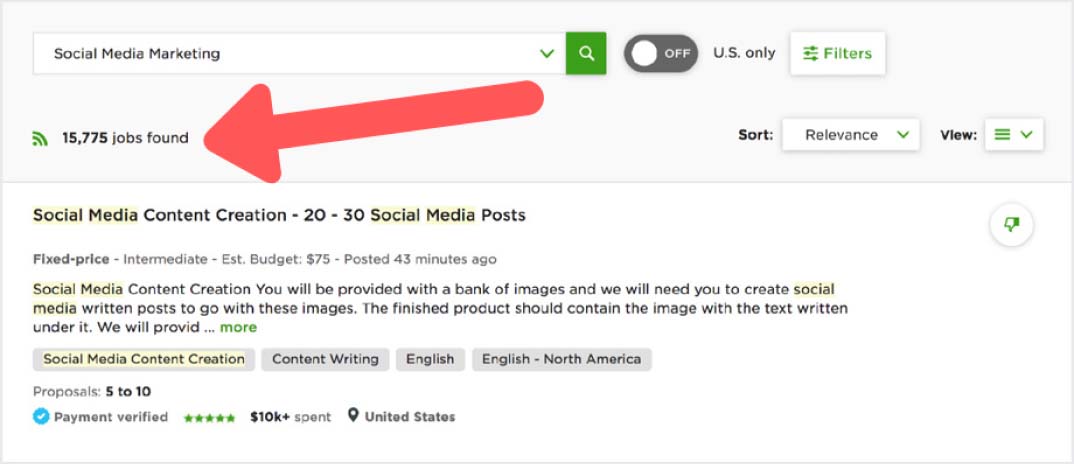Click the thumbs-down not interested icon
The image size is (1074, 464).
pyautogui.click(x=1012, y=225)
